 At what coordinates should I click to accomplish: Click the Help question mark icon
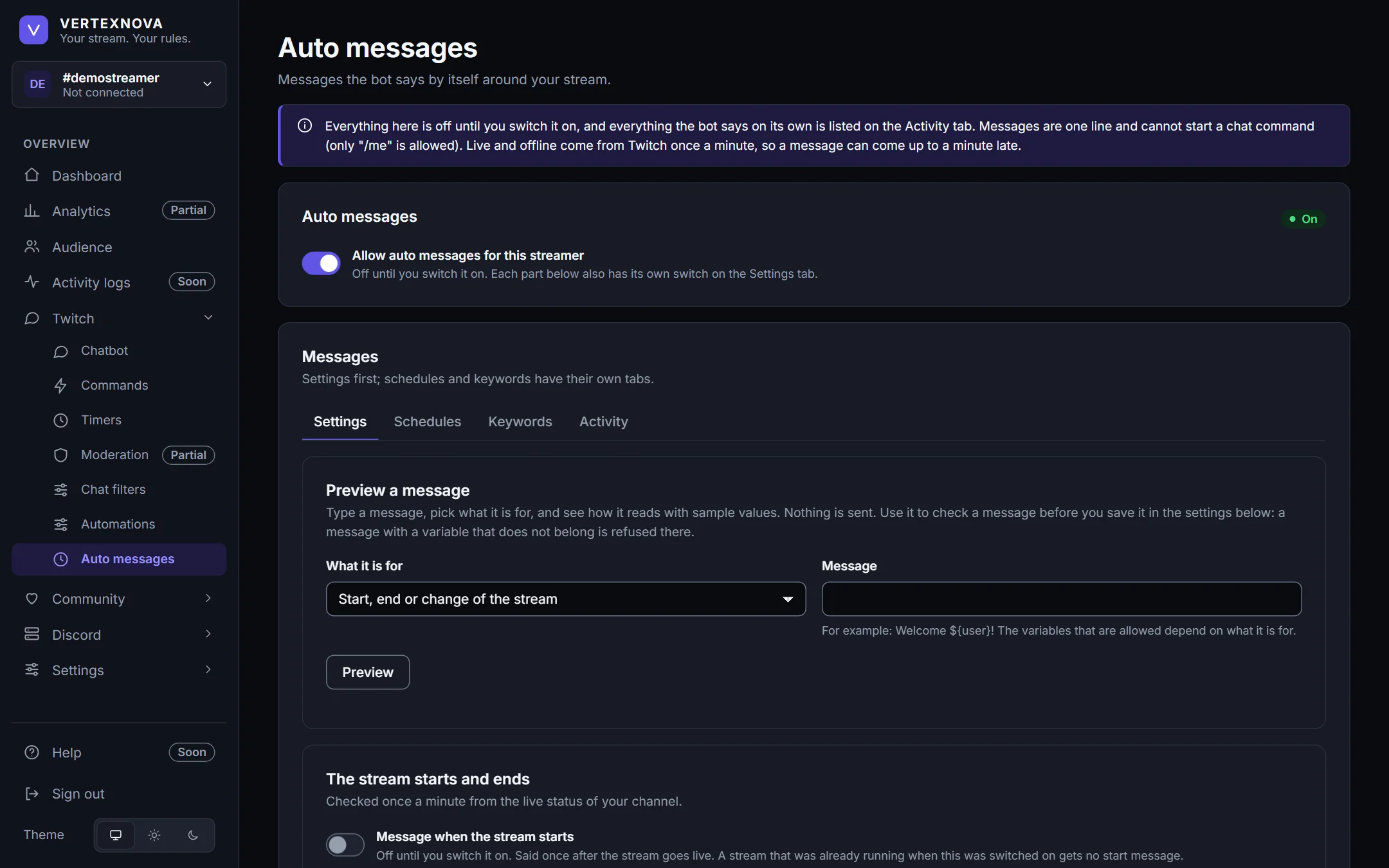point(32,752)
